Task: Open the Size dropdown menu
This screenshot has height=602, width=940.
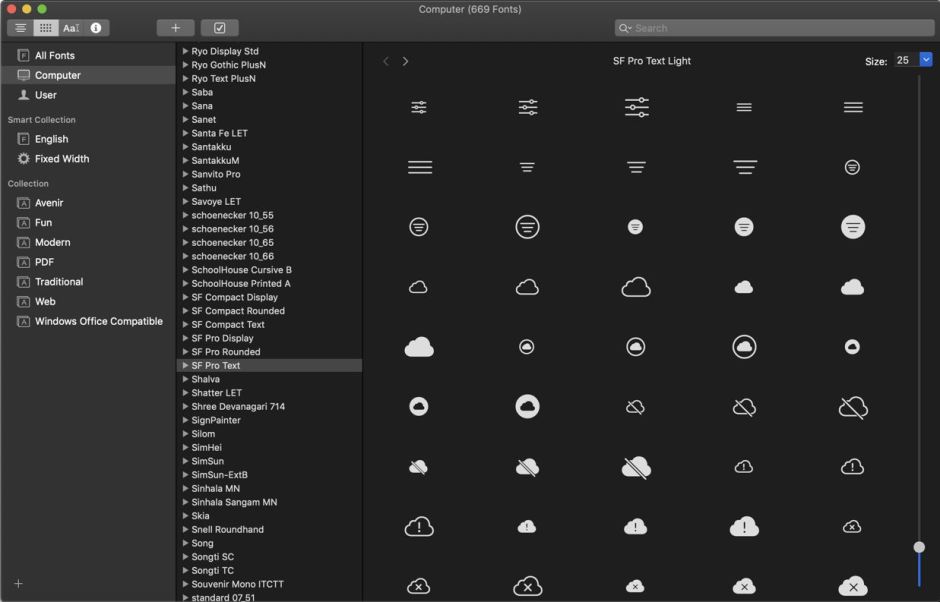Action: [x=925, y=60]
